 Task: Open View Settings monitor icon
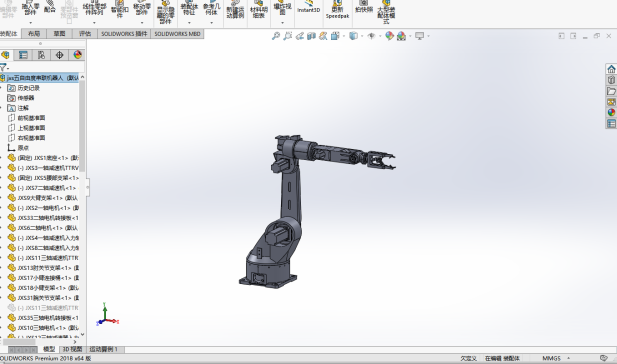coord(419,36)
